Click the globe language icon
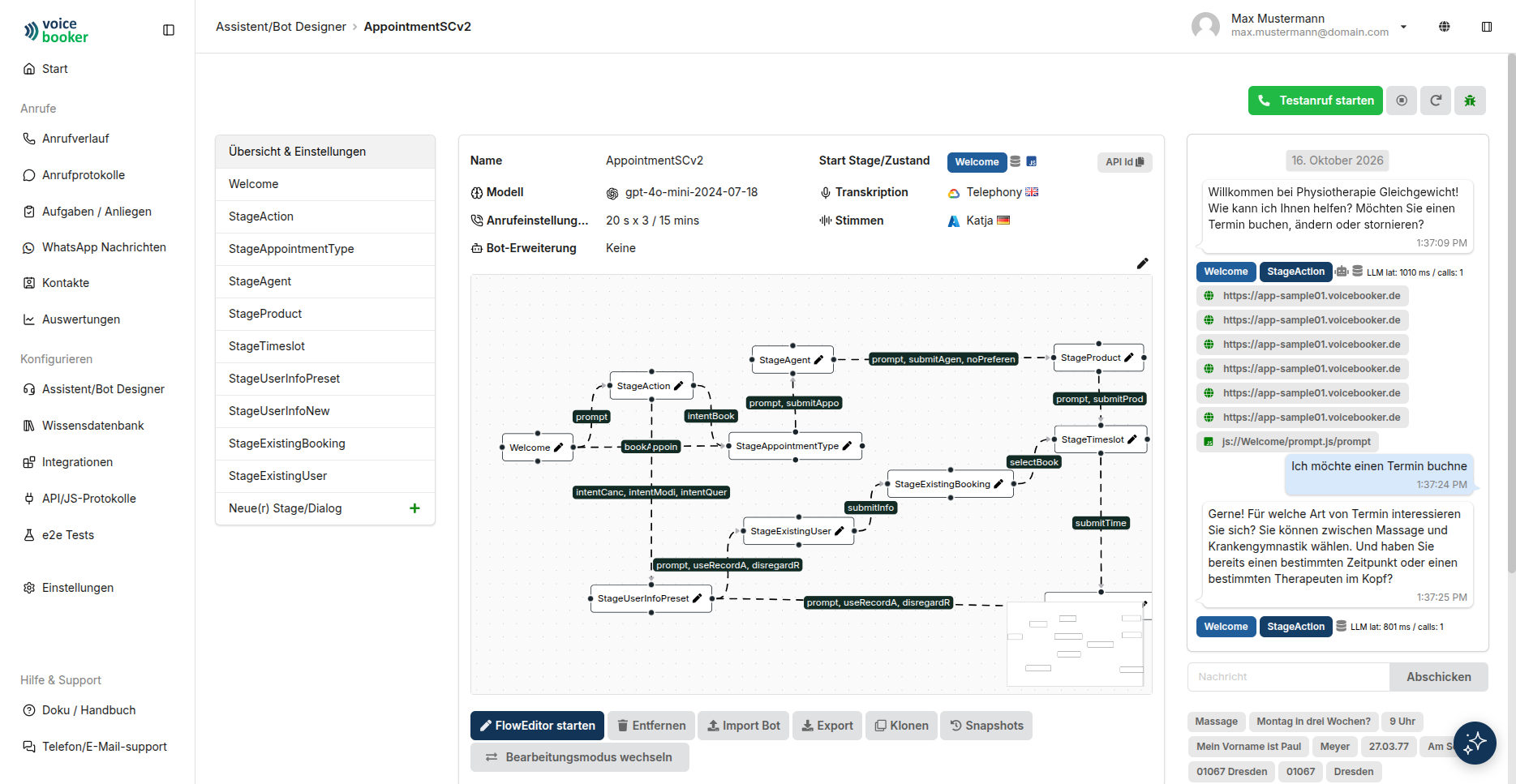Image resolution: width=1516 pixels, height=784 pixels. pos(1445,27)
